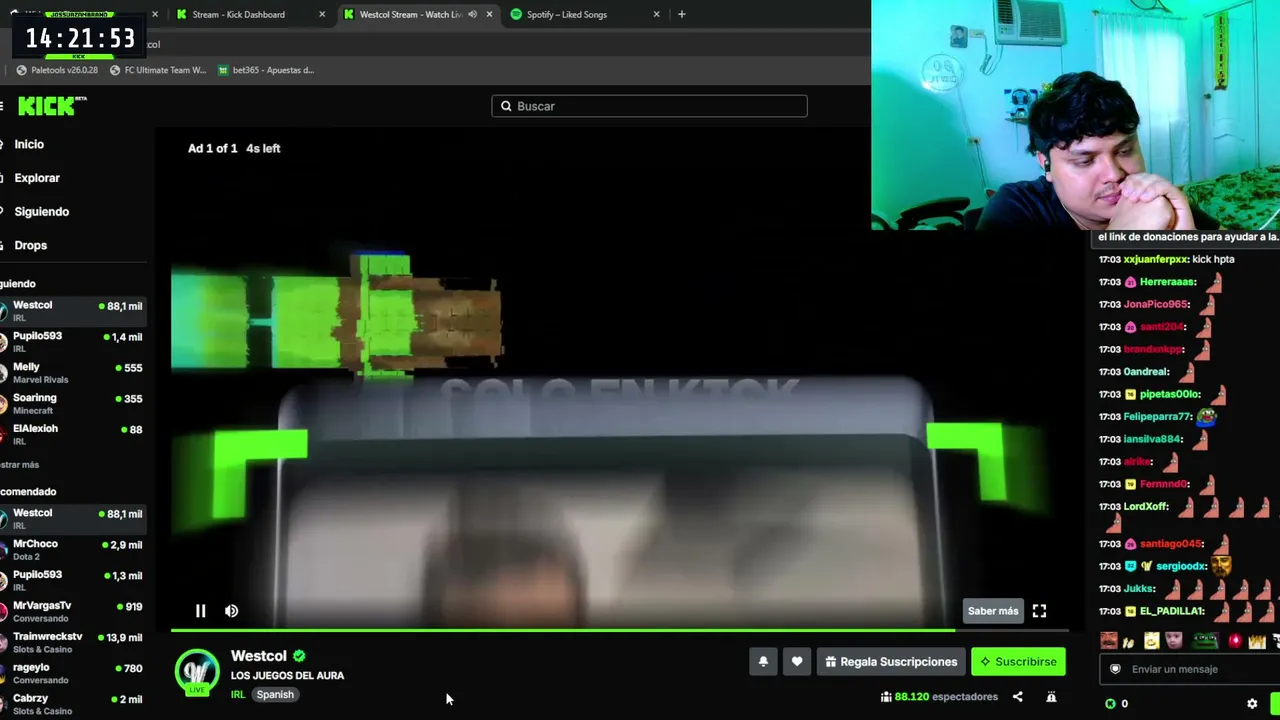Open Inicio in the sidebar

[29, 144]
